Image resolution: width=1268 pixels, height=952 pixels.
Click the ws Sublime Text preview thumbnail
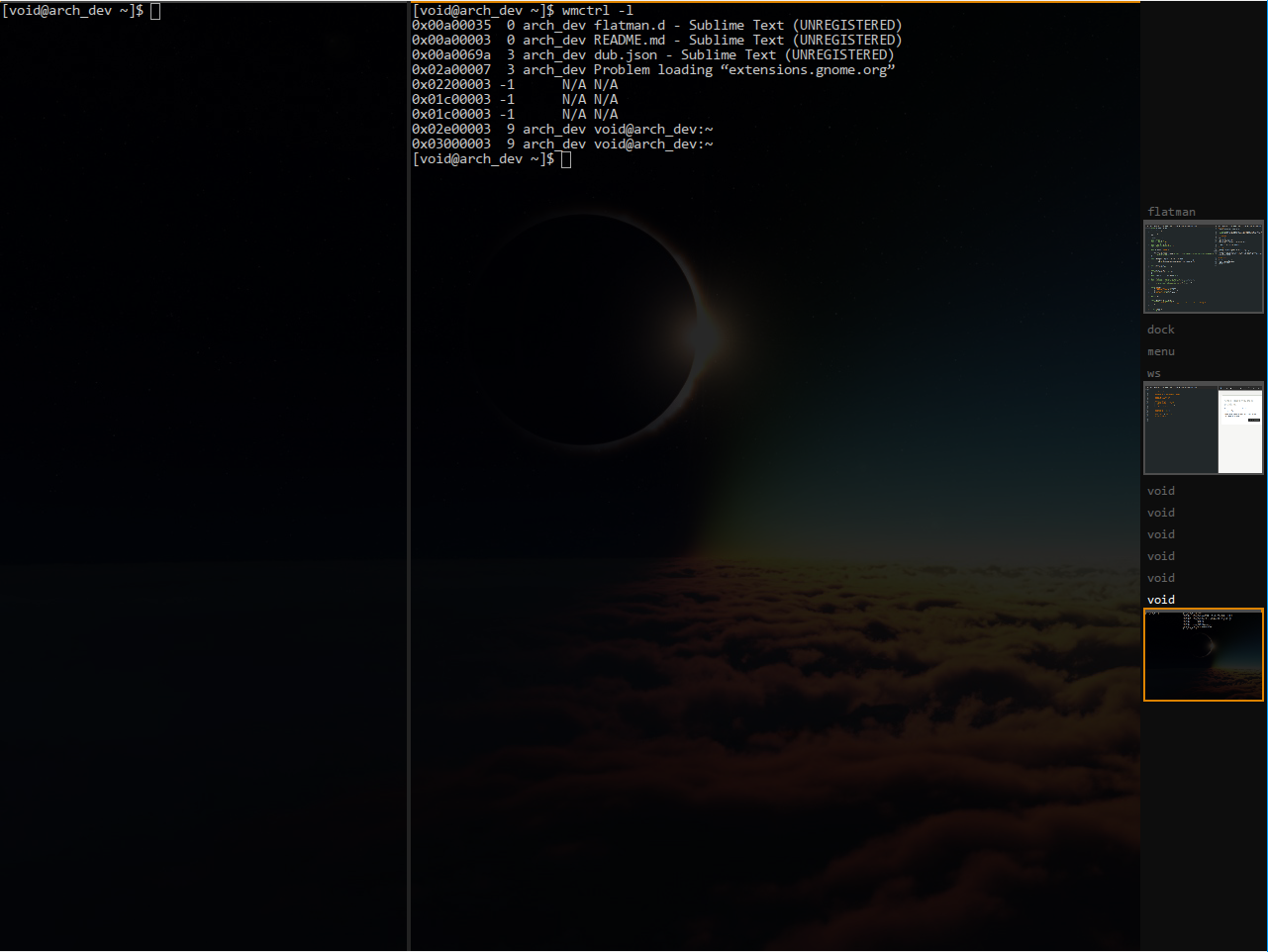[1203, 428]
